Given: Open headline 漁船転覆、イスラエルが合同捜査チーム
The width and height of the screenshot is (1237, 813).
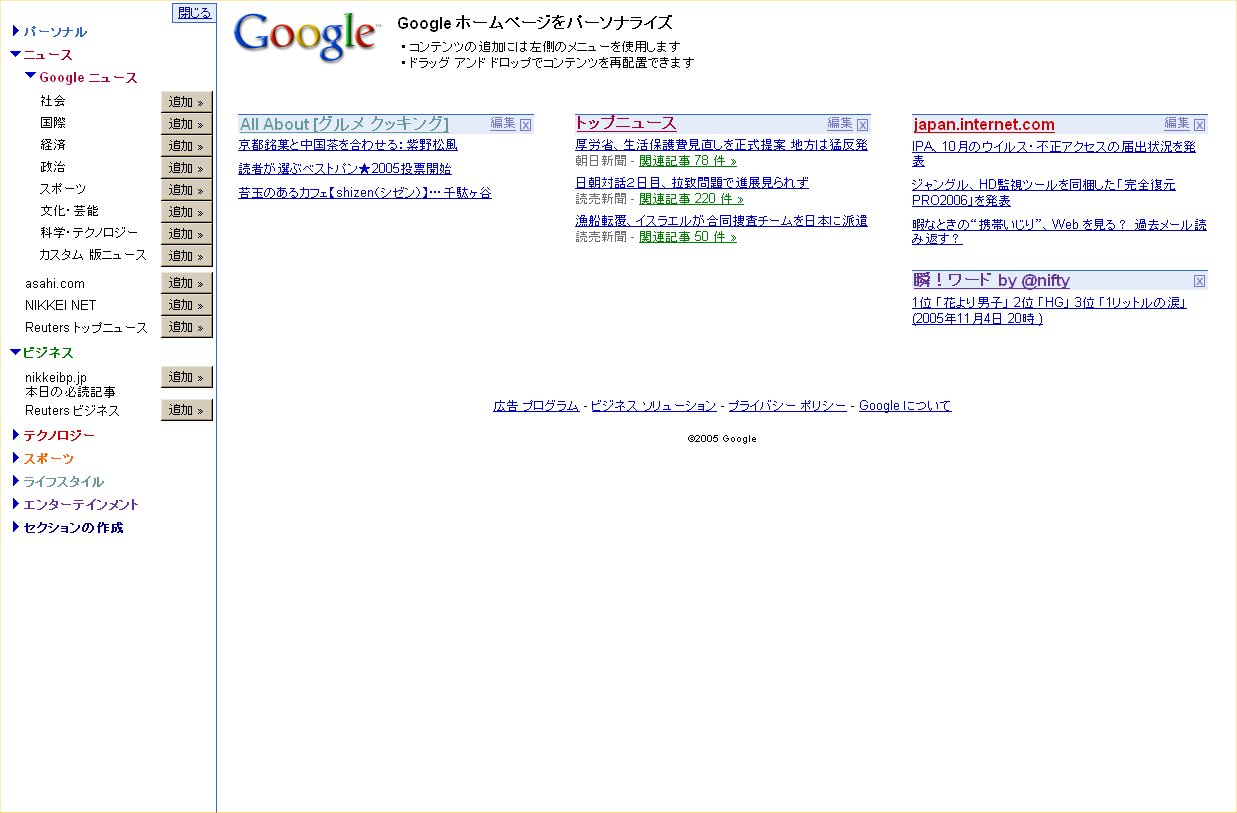Looking at the screenshot, I should tap(721, 221).
